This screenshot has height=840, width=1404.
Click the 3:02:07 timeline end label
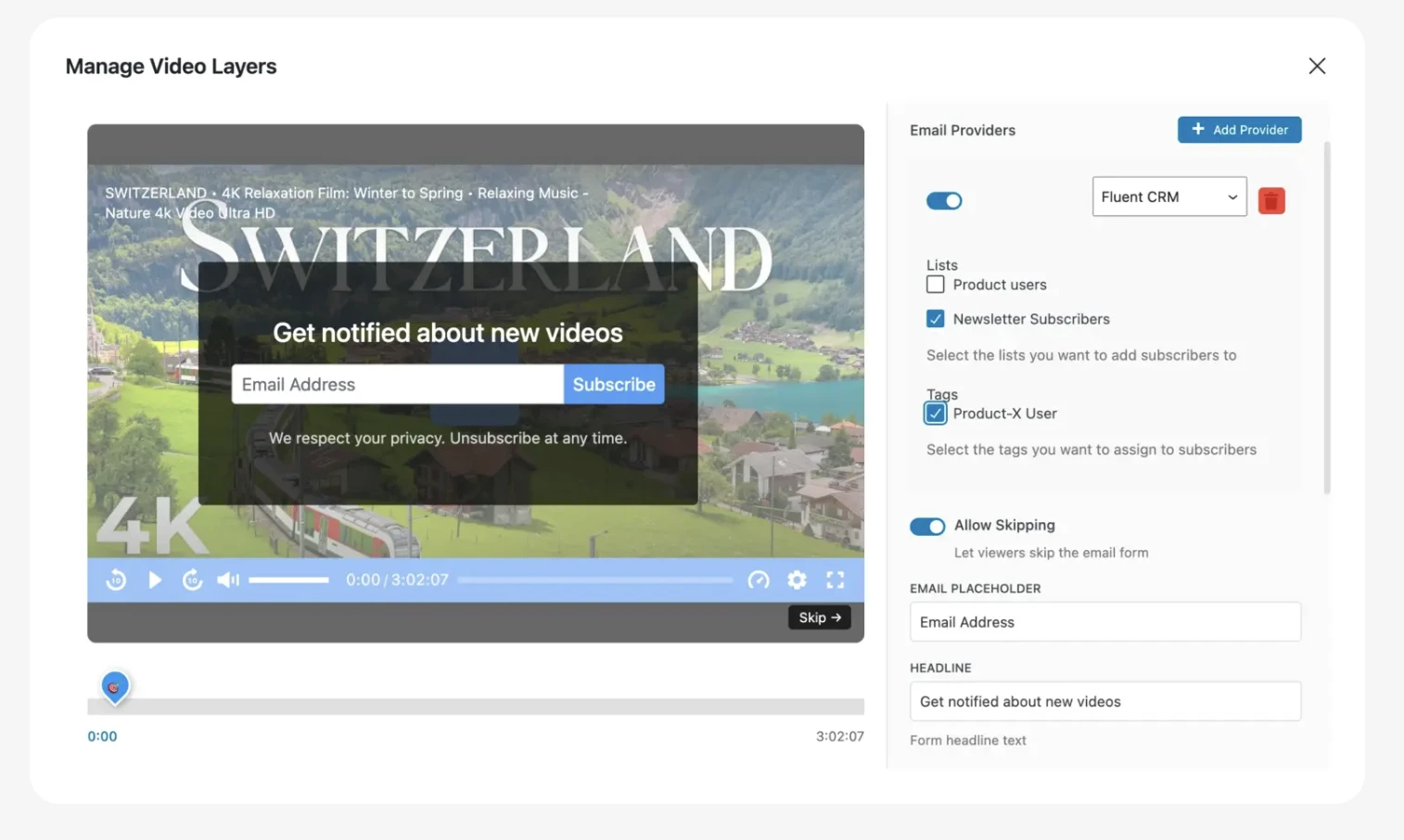pyautogui.click(x=840, y=736)
